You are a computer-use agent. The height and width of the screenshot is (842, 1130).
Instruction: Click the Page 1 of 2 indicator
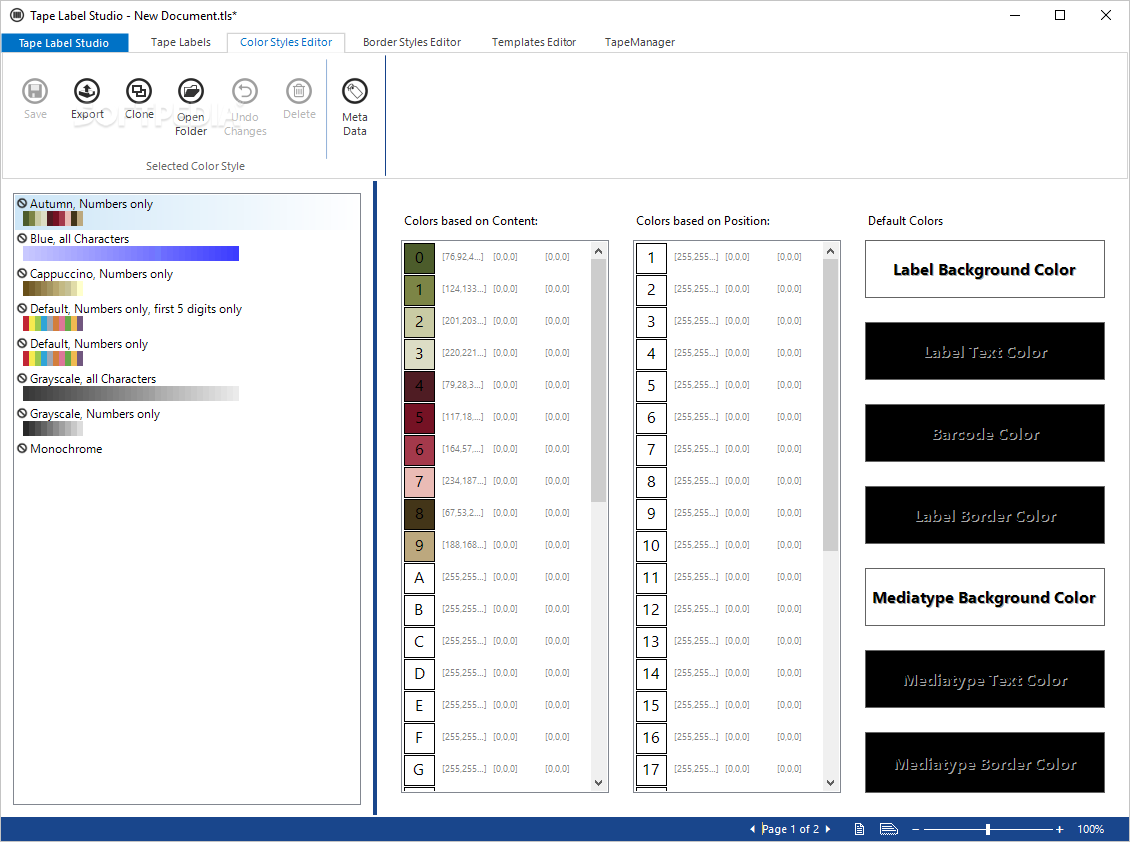[790, 829]
